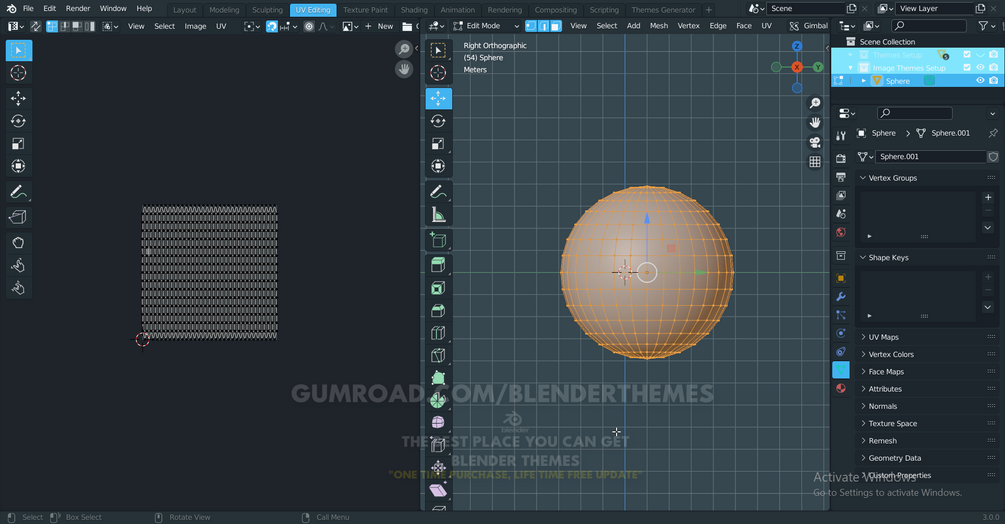
Task: Hide the Sphere object in viewport
Action: pyautogui.click(x=980, y=81)
